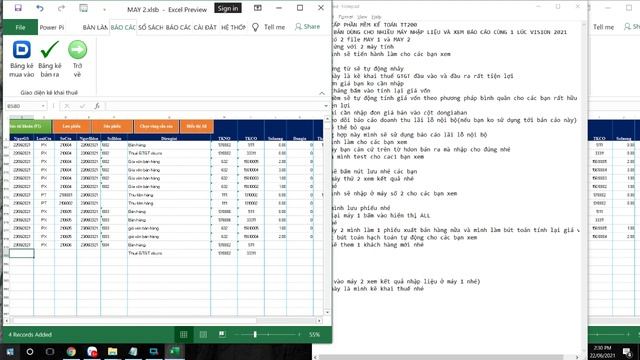Screen dimensions: 640x360
Task: Click the Redo arrow in Quick Access Toolbar
Action: [x=61, y=8]
